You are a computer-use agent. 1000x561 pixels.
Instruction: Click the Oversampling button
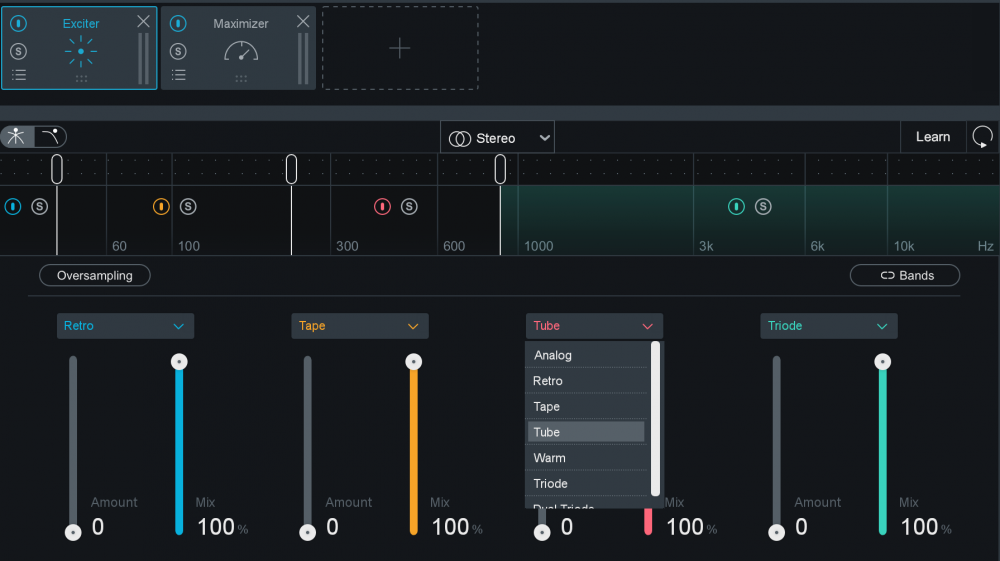tap(95, 275)
